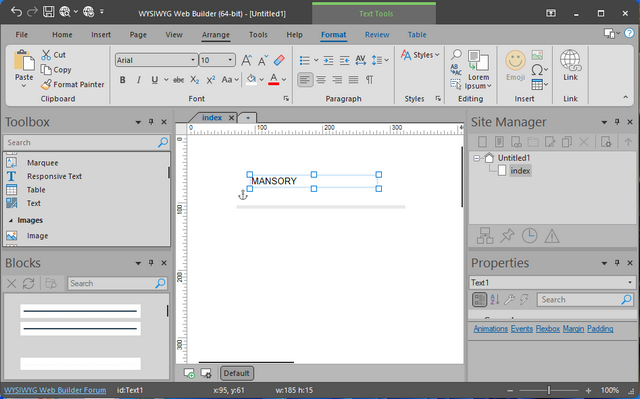Open the Styles dropdown
Viewport: 640px width, 399px height.
point(420,55)
